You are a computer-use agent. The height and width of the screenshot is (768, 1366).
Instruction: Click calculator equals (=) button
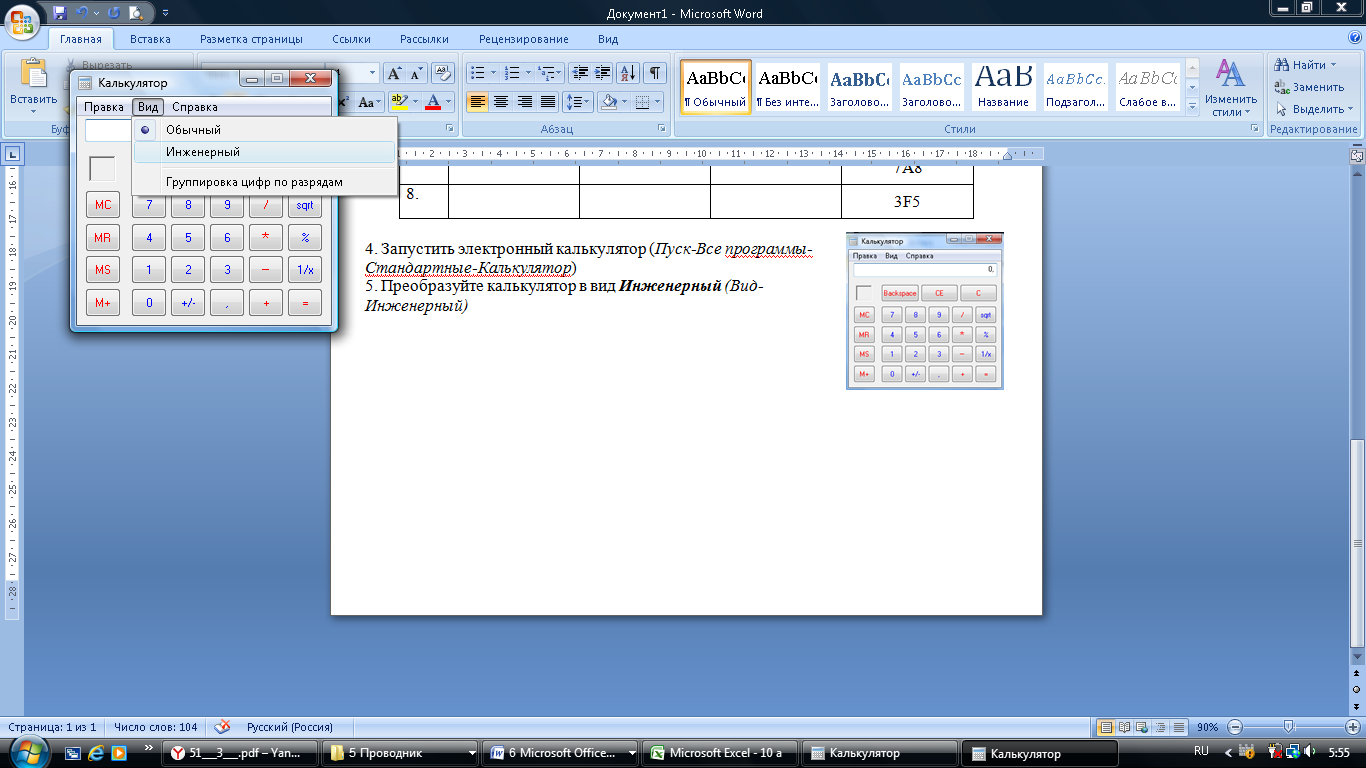[304, 302]
